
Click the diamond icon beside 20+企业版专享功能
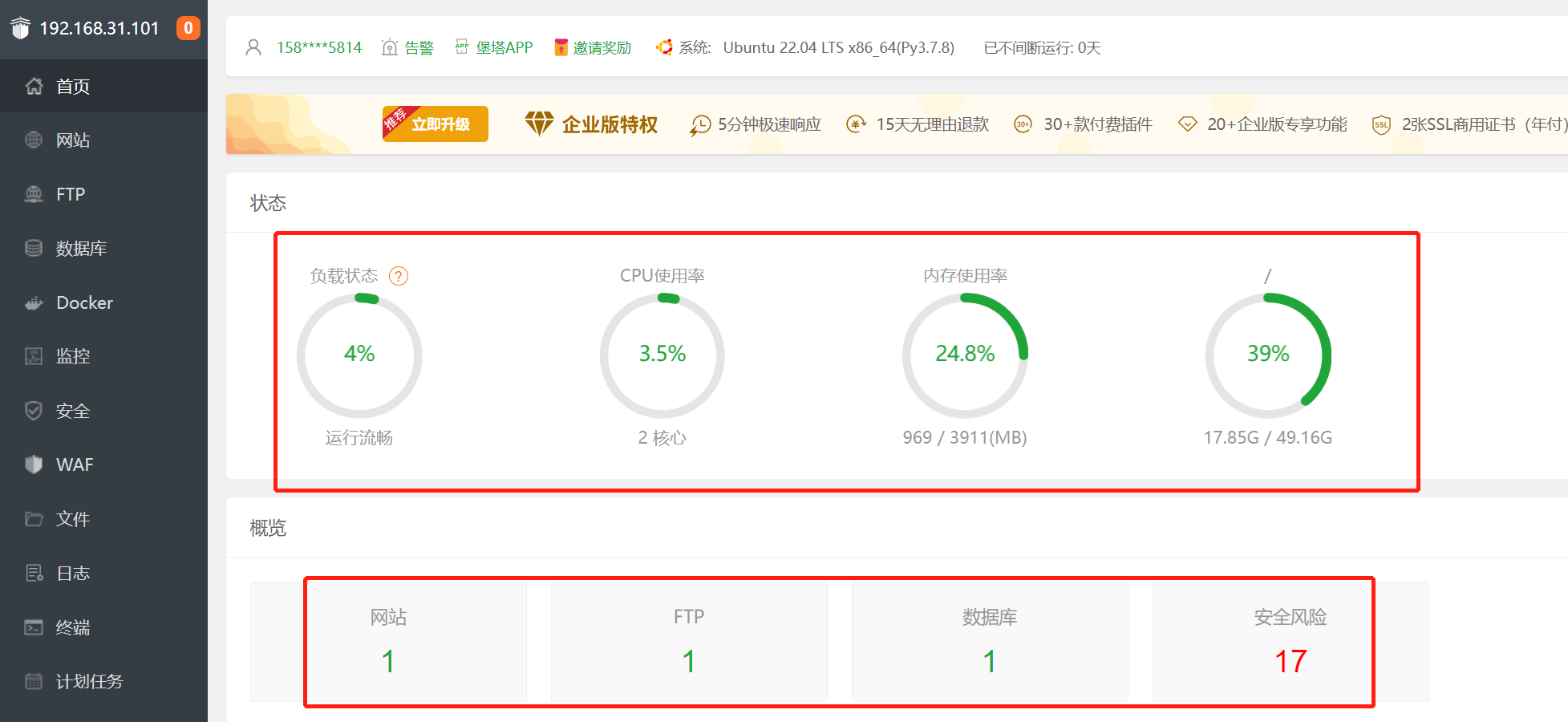pos(1187,124)
